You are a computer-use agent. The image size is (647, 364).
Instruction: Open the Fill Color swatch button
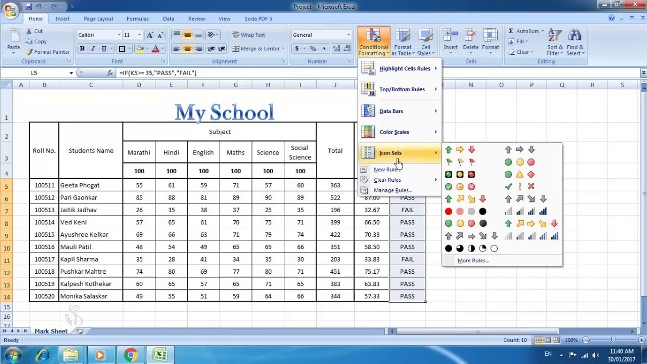click(x=140, y=49)
